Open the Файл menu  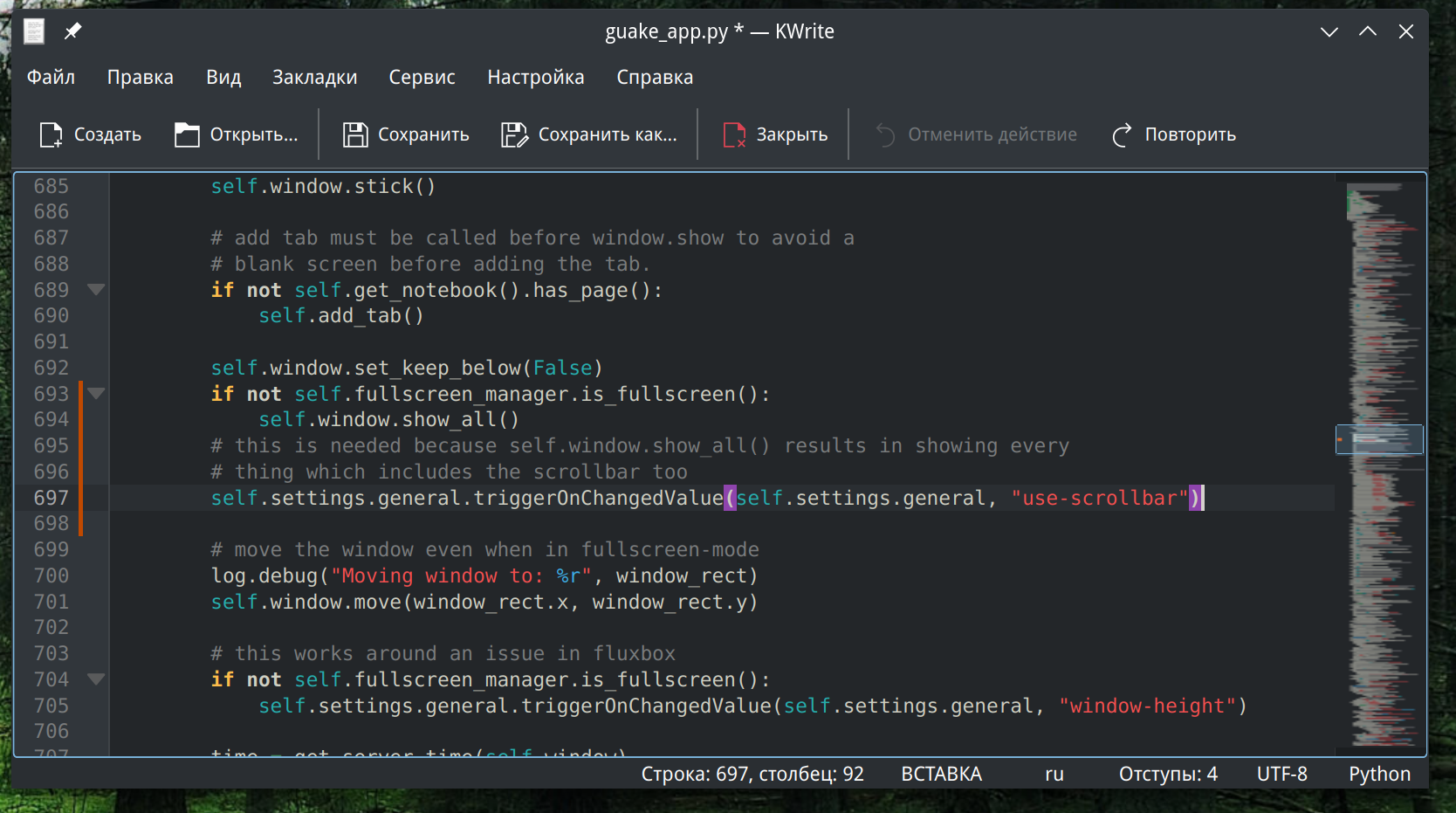(51, 77)
